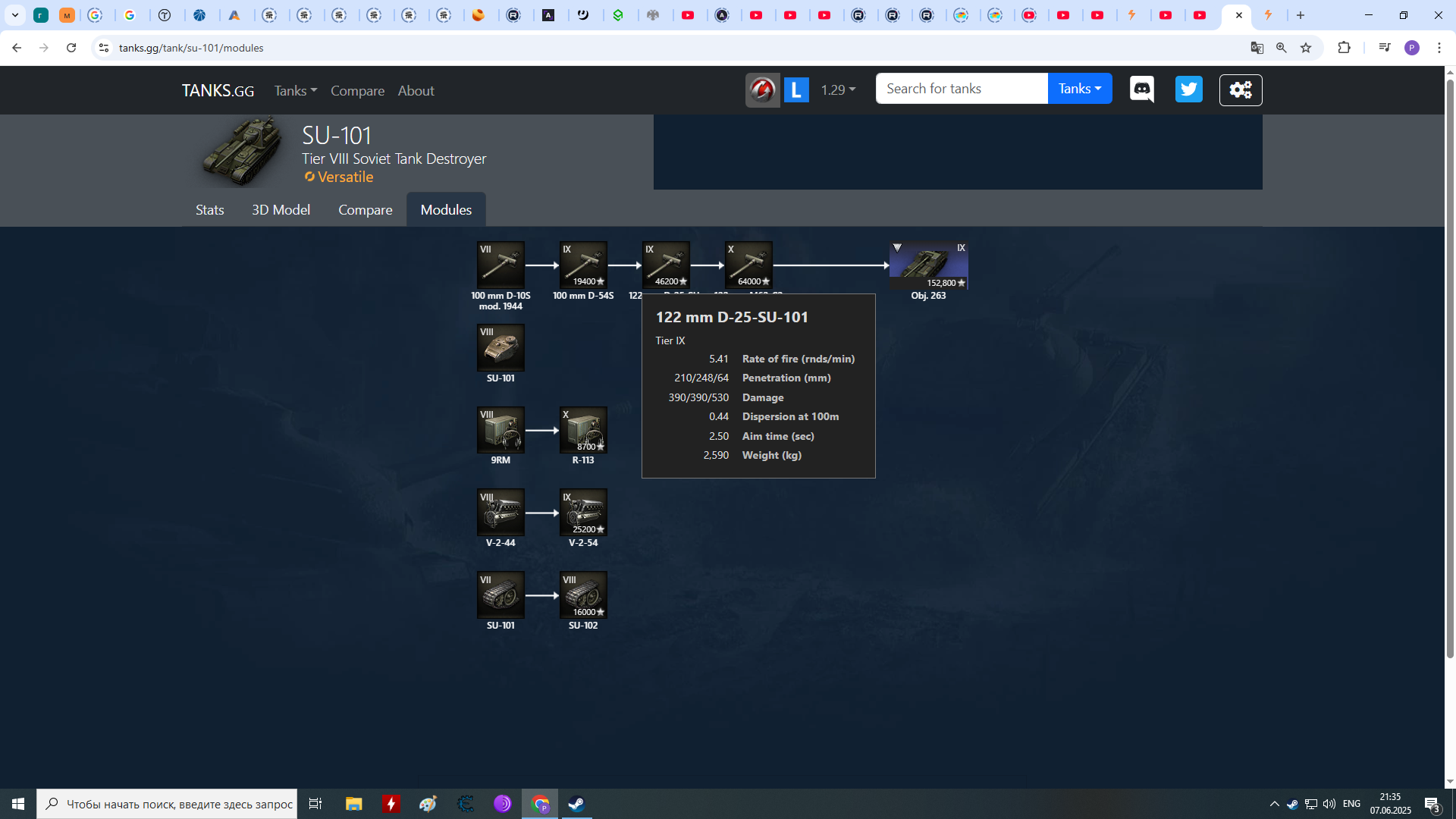Switch to the Stats tab
Image resolution: width=1456 pixels, height=819 pixels.
[209, 210]
